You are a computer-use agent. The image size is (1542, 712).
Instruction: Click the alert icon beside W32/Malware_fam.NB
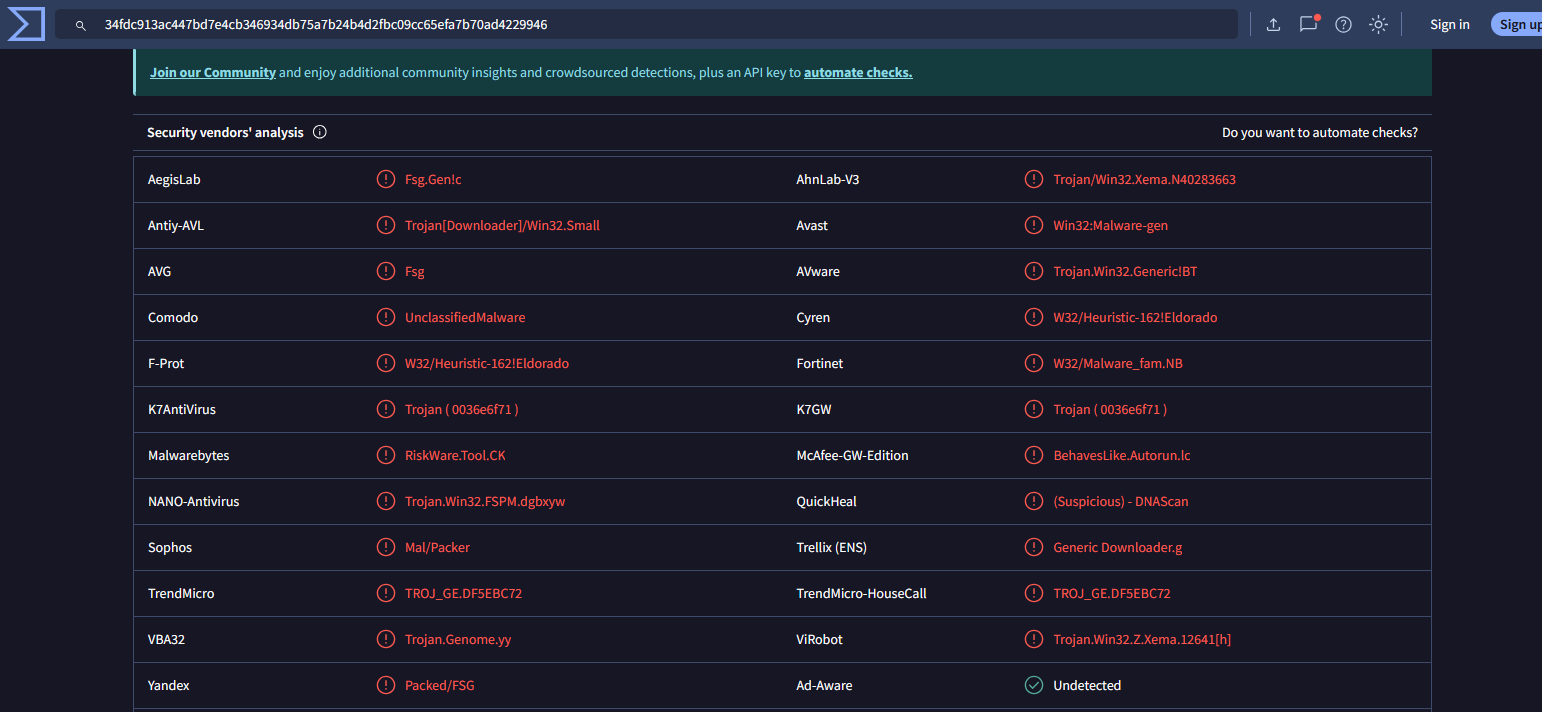point(1034,363)
